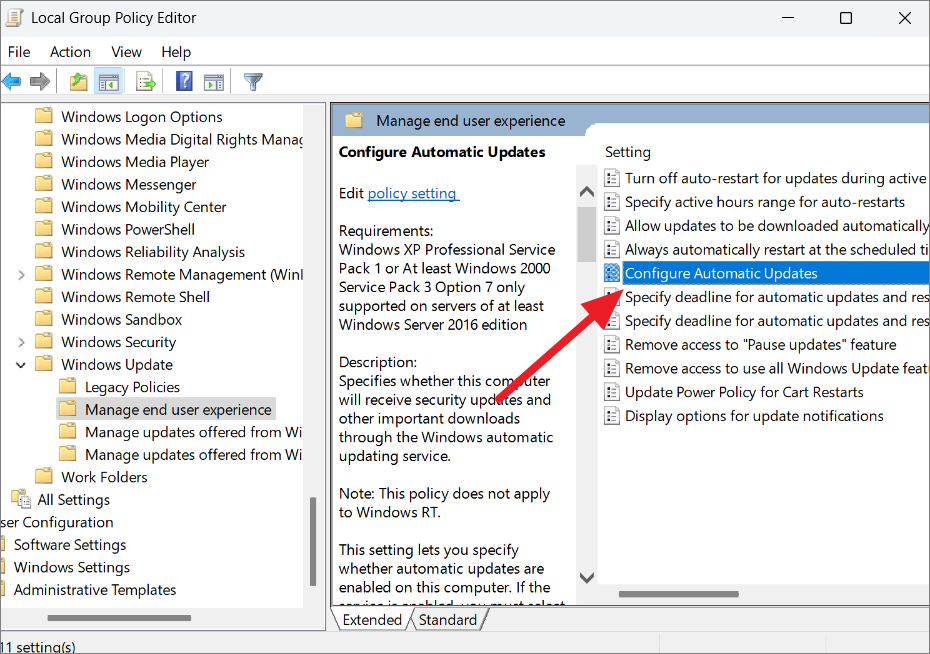Click policy icon beside Specify active hours range
The height and width of the screenshot is (654, 930).
611,202
